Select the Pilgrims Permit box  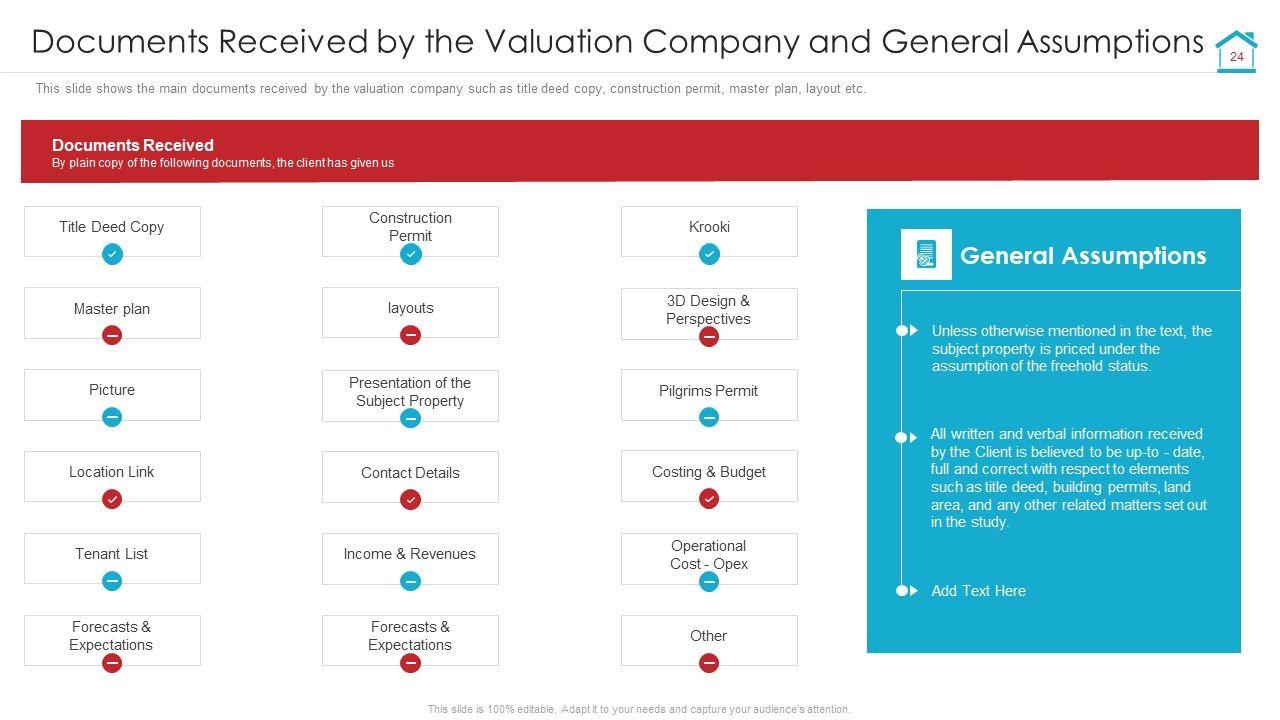[709, 391]
